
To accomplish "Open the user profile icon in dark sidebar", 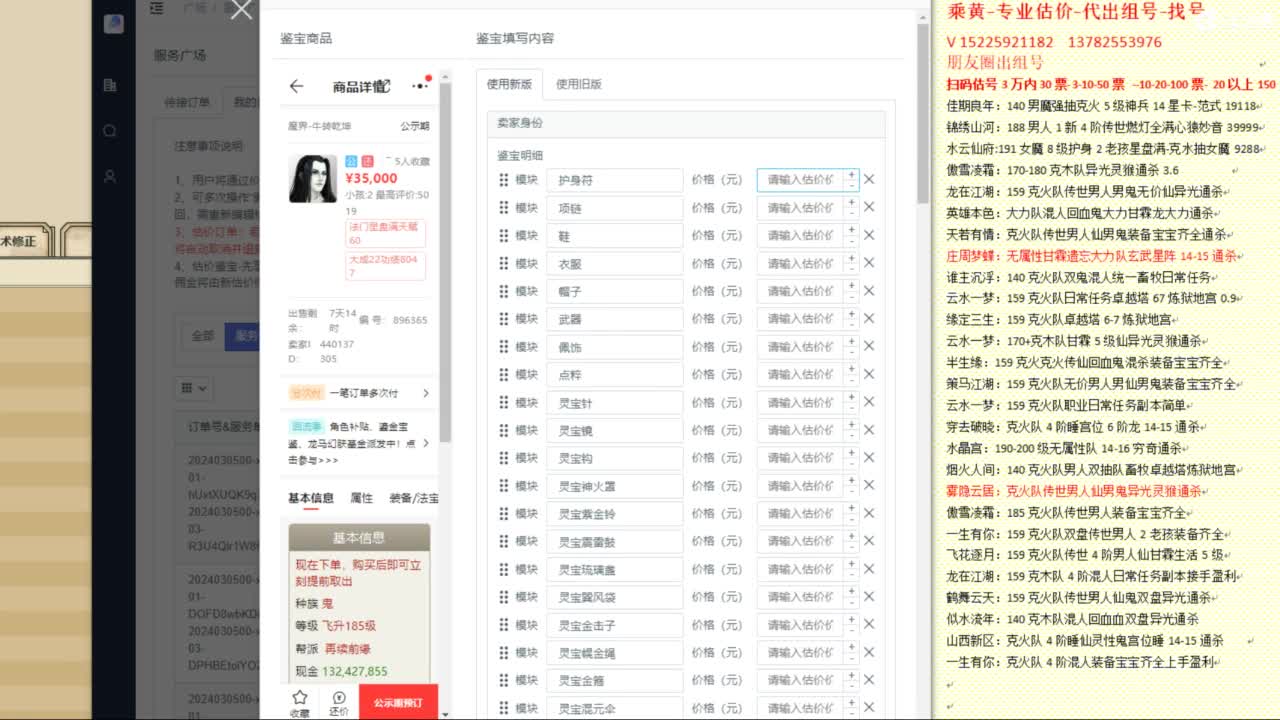I will [x=109, y=176].
